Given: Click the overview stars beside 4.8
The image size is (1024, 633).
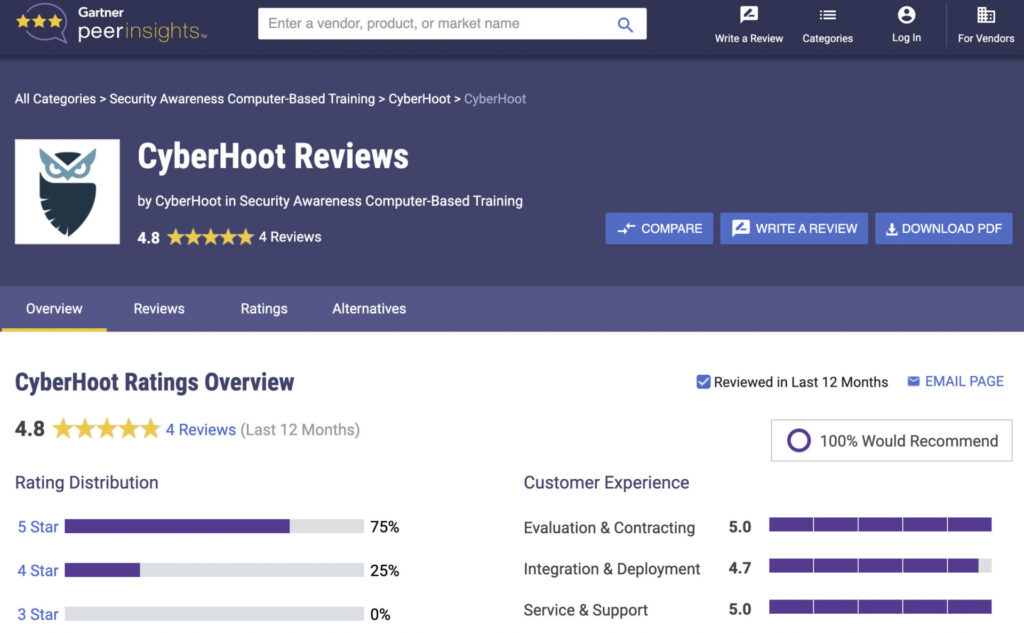Looking at the screenshot, I should click(106, 429).
